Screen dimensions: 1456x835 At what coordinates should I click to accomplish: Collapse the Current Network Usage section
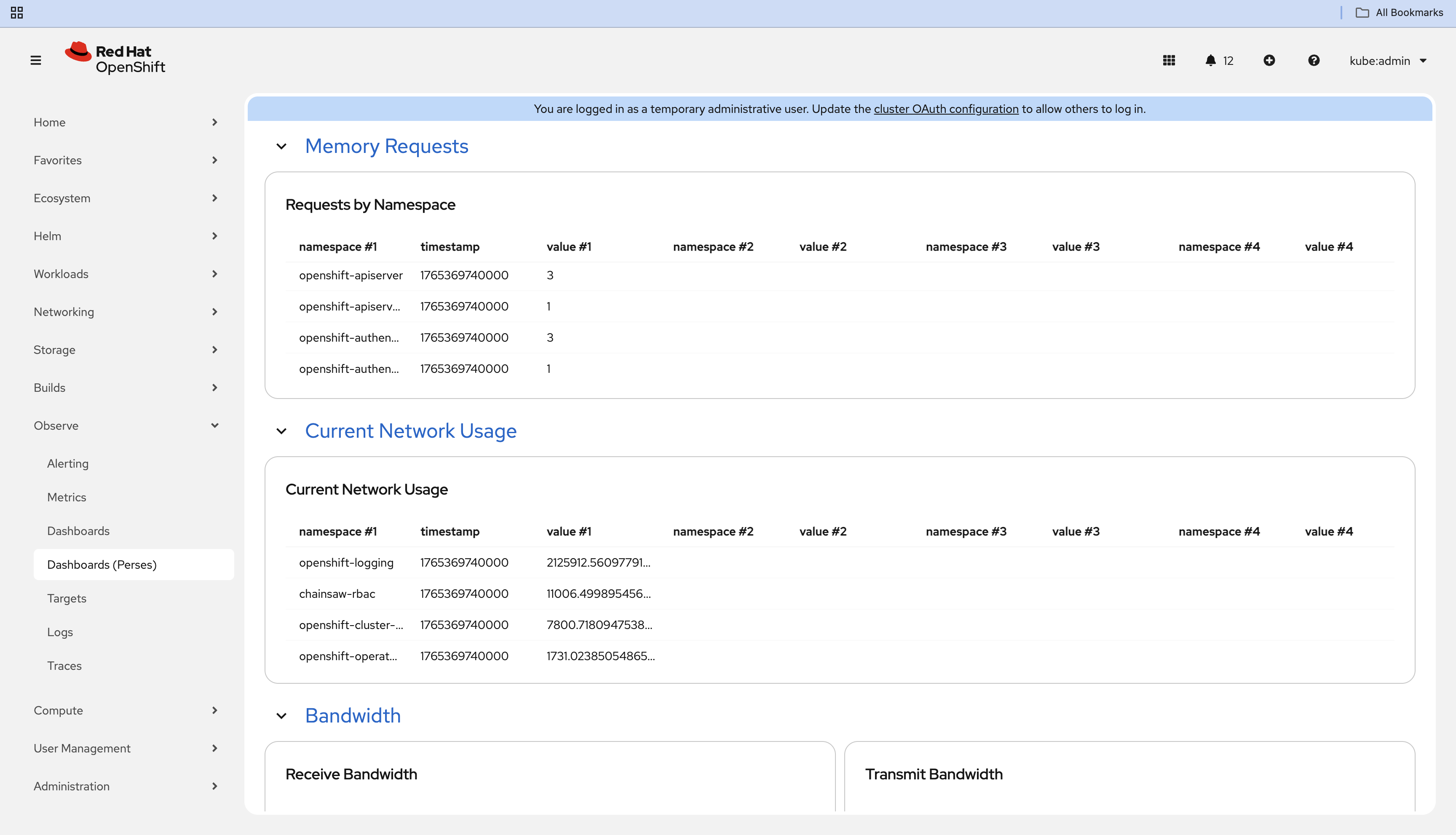coord(281,431)
